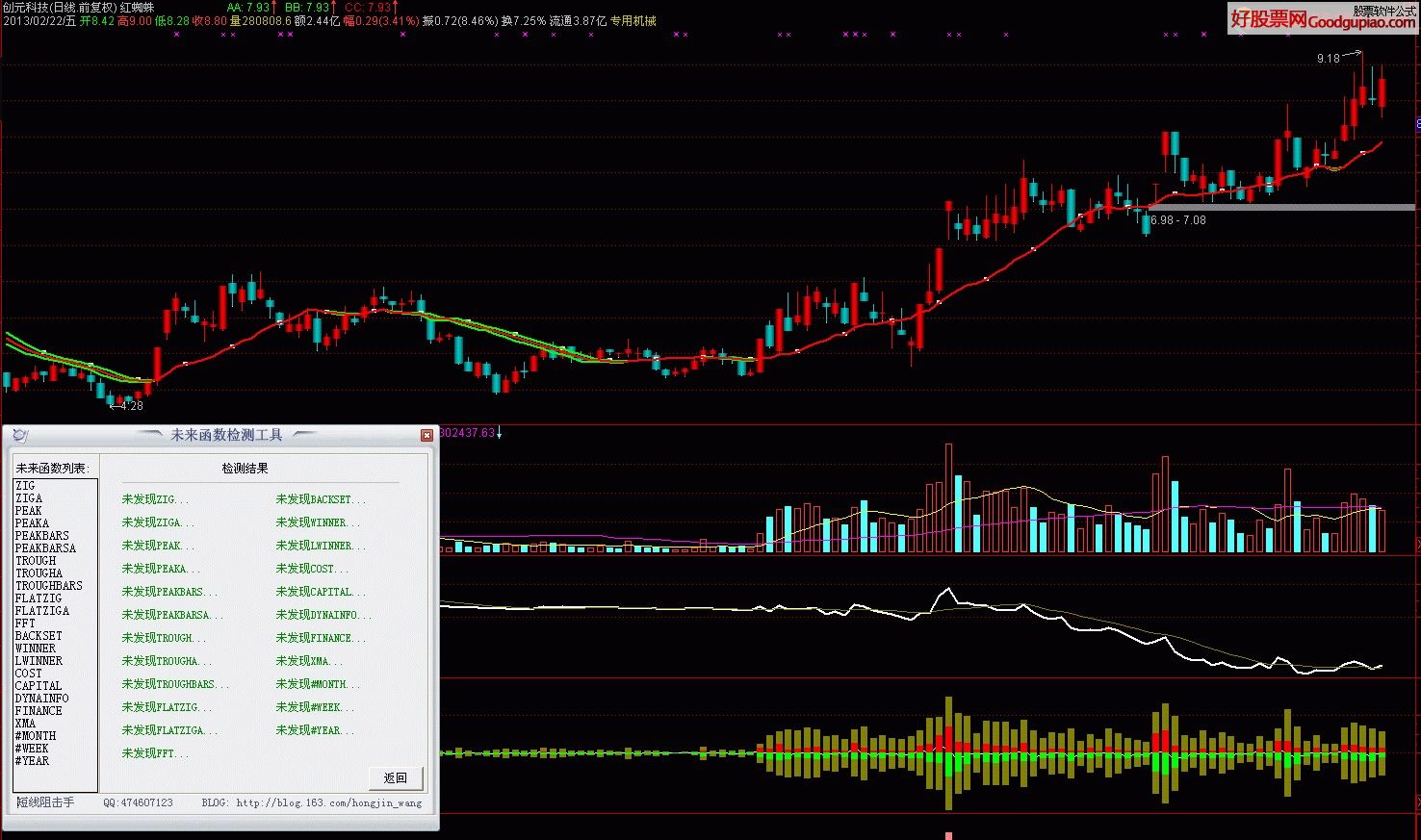This screenshot has height=840, width=1421.
Task: Select BACKSET in the function list
Action: (x=39, y=636)
